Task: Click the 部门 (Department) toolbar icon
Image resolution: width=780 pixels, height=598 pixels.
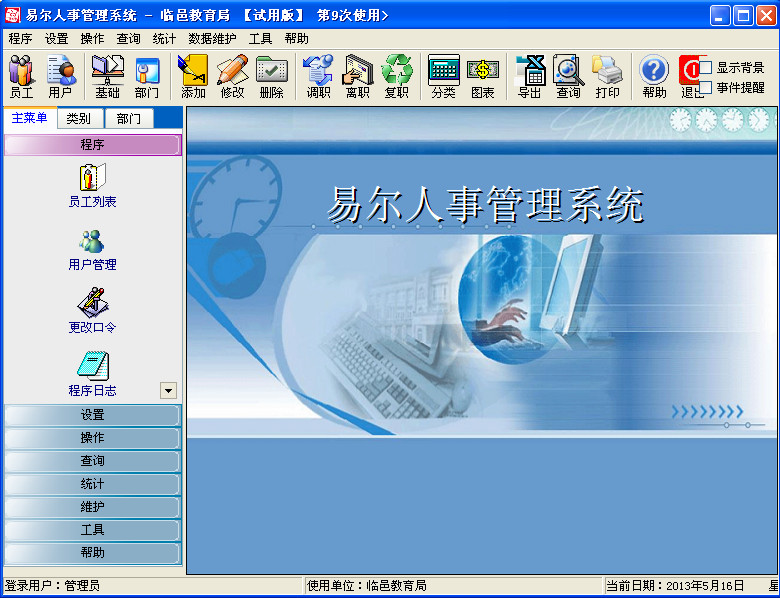Action: (x=147, y=77)
